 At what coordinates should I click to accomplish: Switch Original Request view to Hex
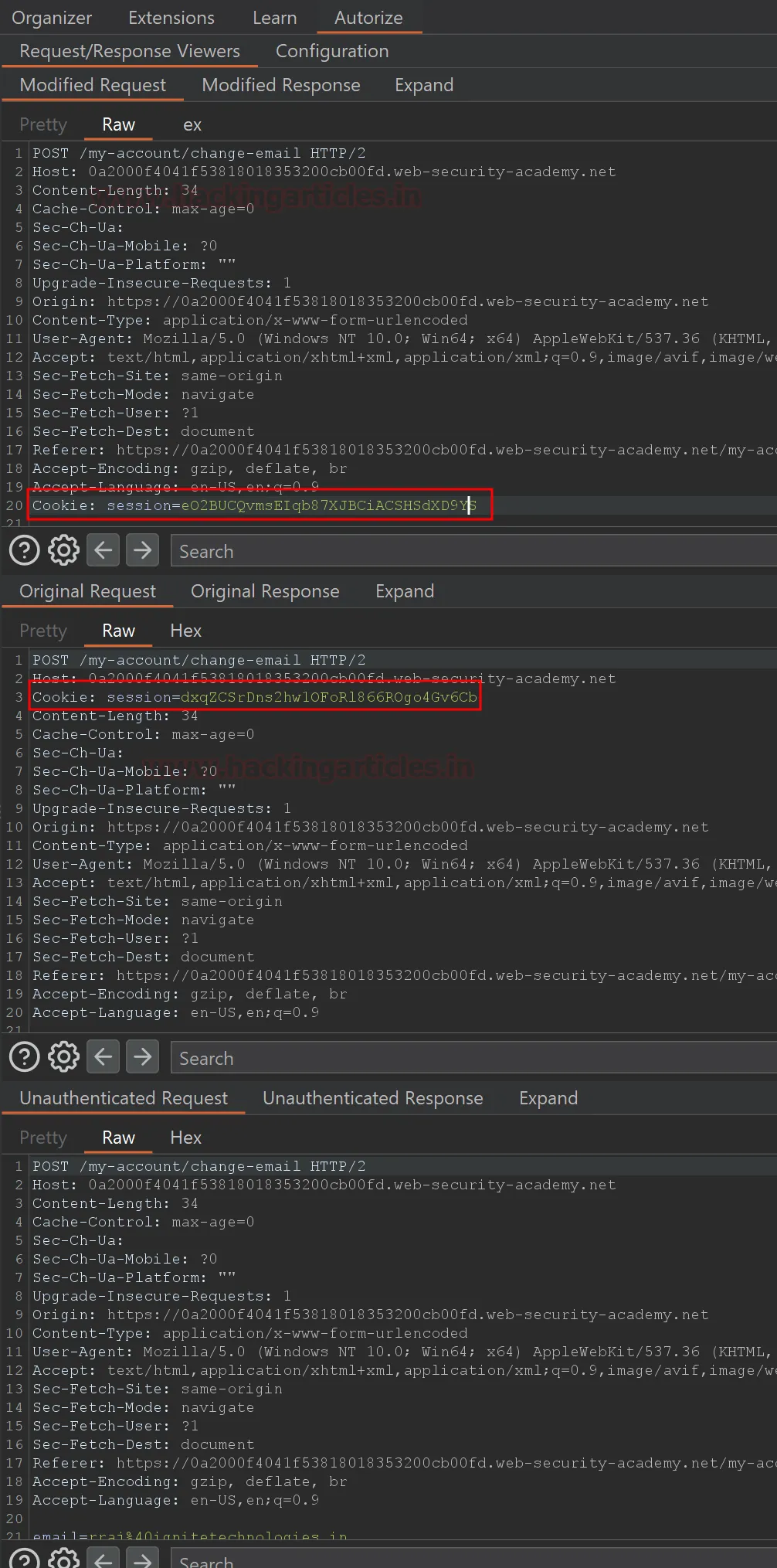point(185,631)
